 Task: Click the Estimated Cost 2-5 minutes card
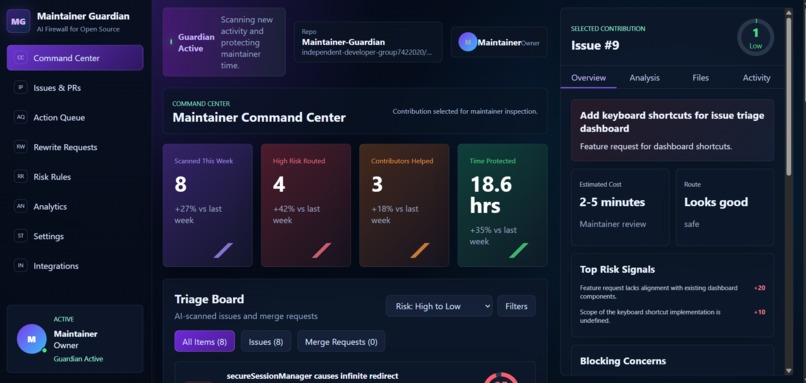point(620,207)
